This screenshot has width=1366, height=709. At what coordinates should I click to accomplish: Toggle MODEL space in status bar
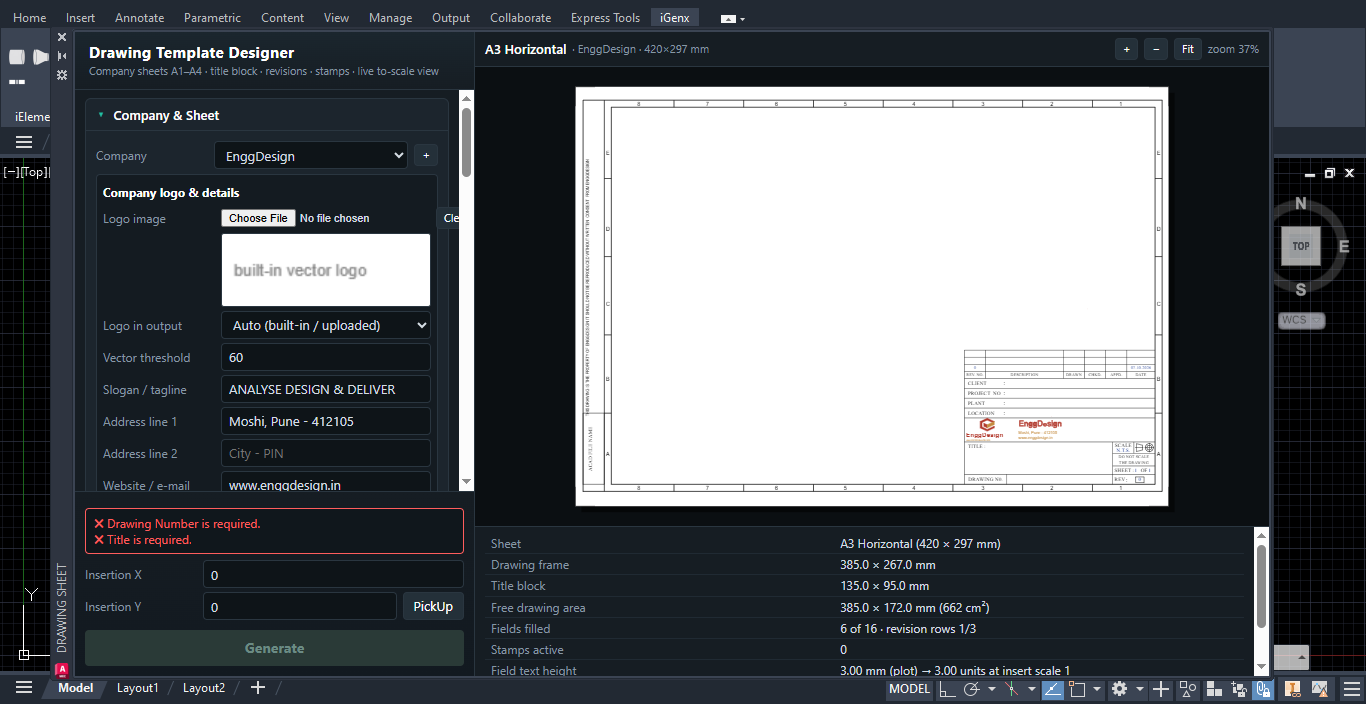click(910, 689)
